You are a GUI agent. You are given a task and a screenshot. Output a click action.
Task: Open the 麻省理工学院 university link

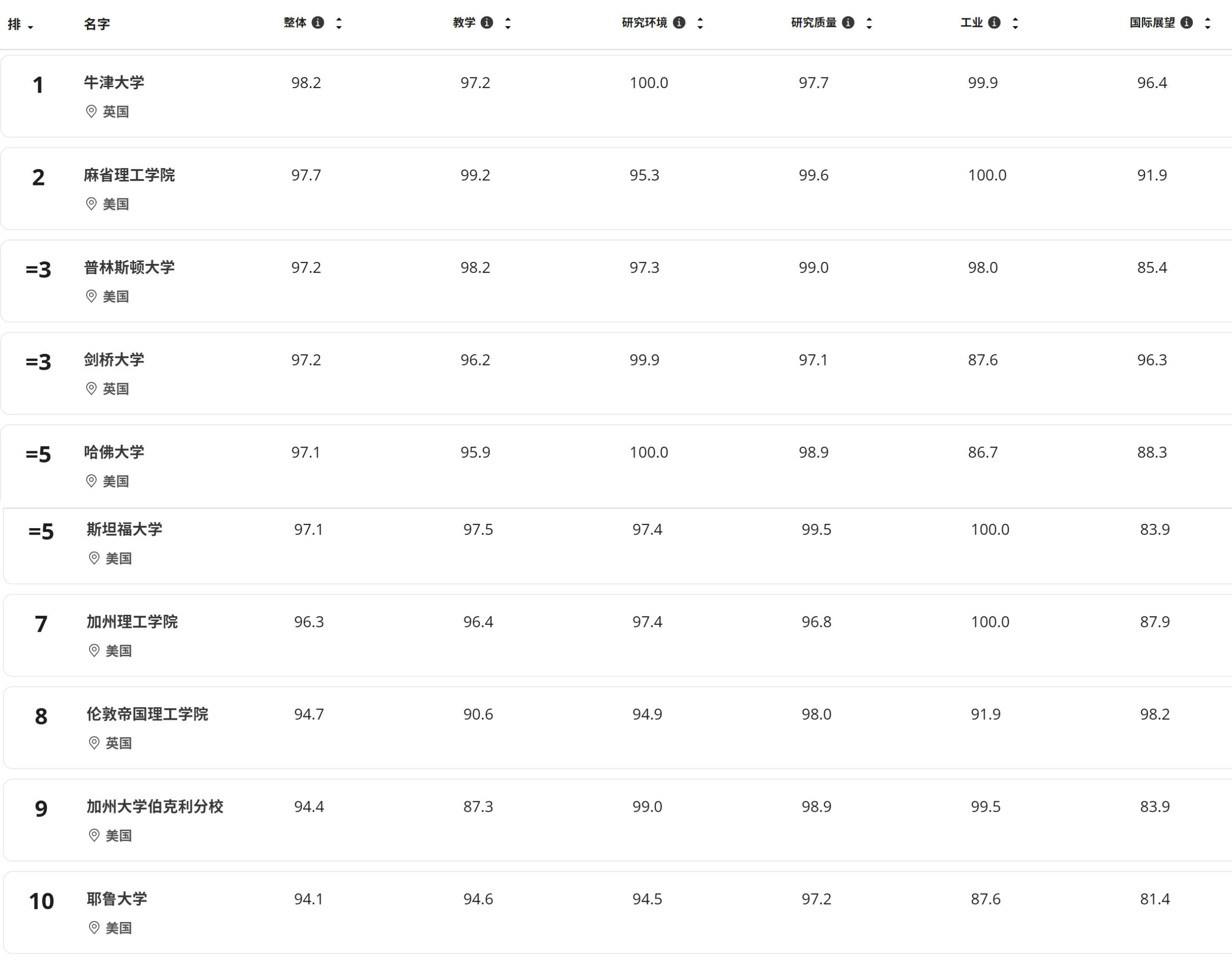(129, 175)
